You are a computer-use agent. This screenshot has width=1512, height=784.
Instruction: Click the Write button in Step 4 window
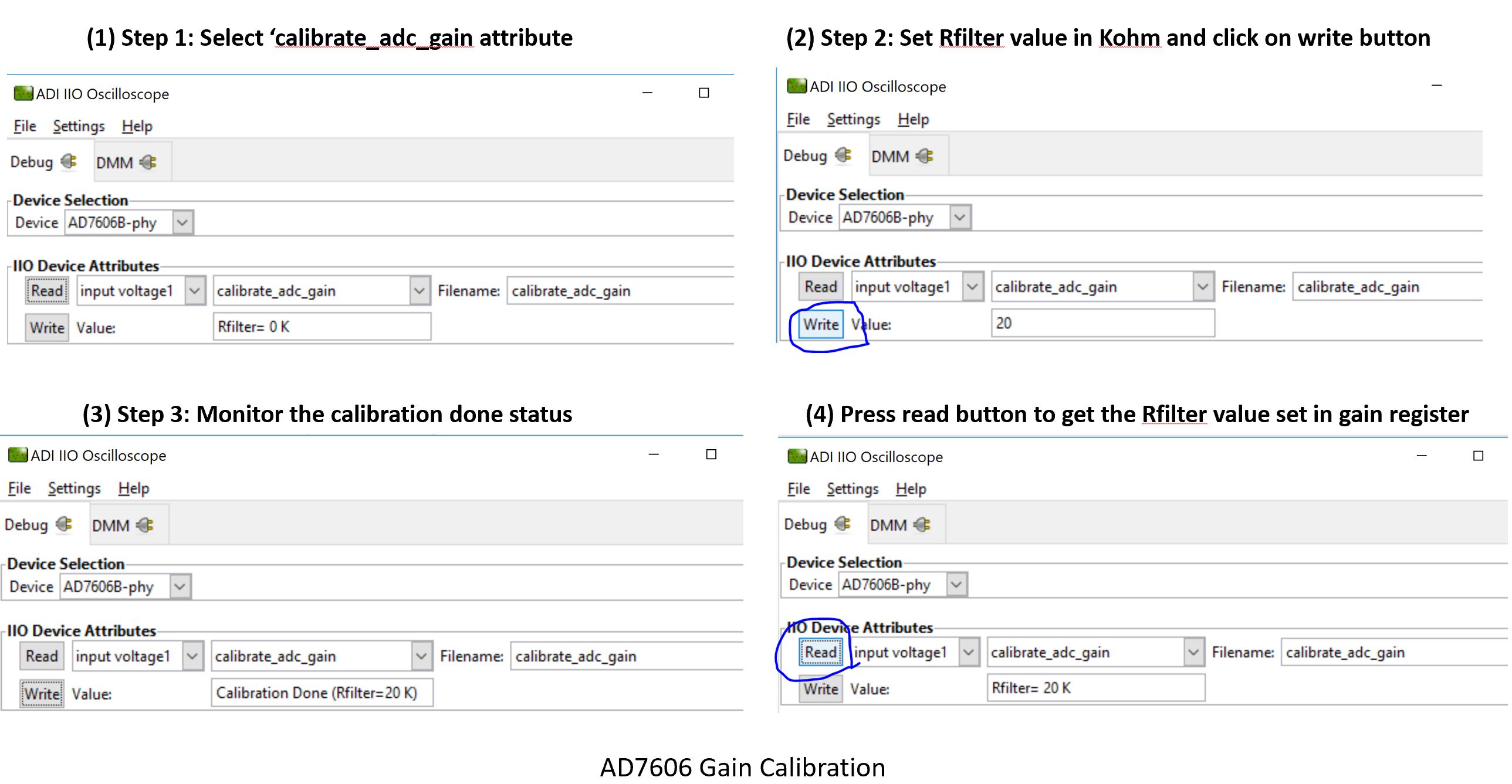[821, 688]
